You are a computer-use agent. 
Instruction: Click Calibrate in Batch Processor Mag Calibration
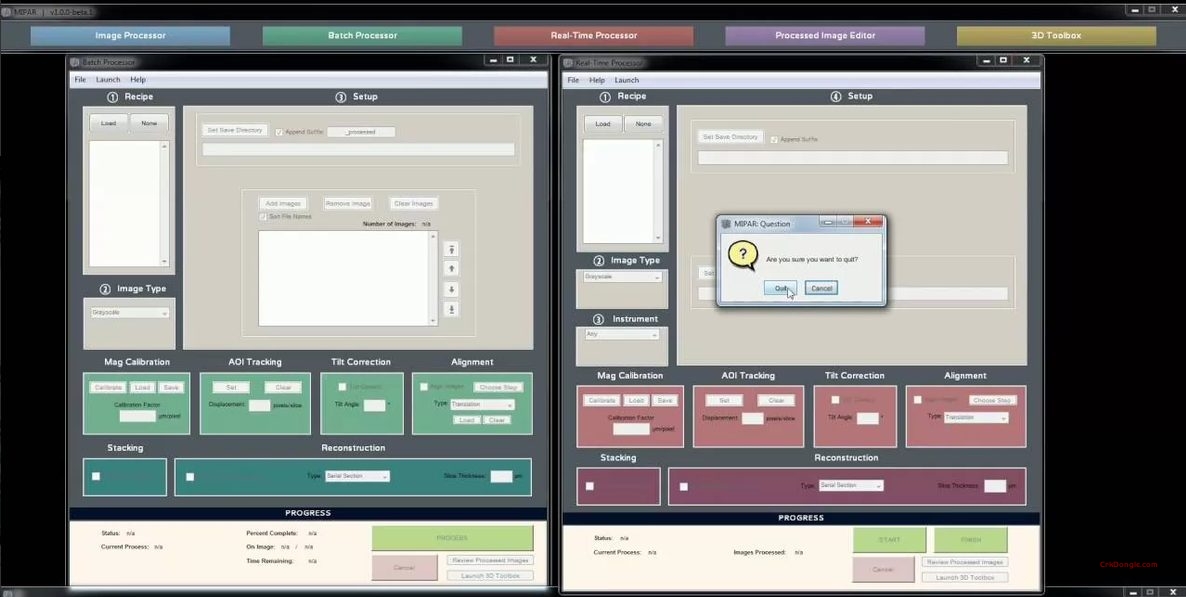[x=107, y=387]
